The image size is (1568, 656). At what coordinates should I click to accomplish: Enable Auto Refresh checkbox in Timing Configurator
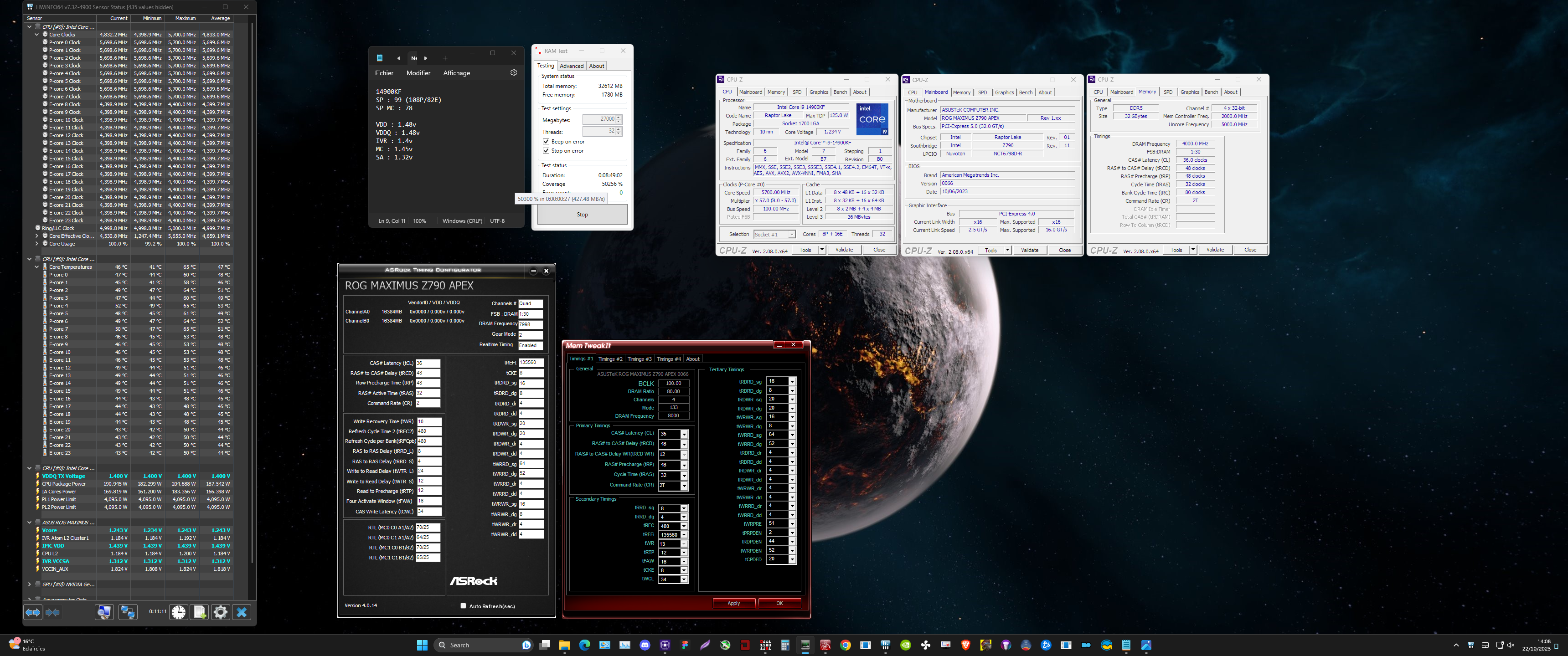(463, 605)
